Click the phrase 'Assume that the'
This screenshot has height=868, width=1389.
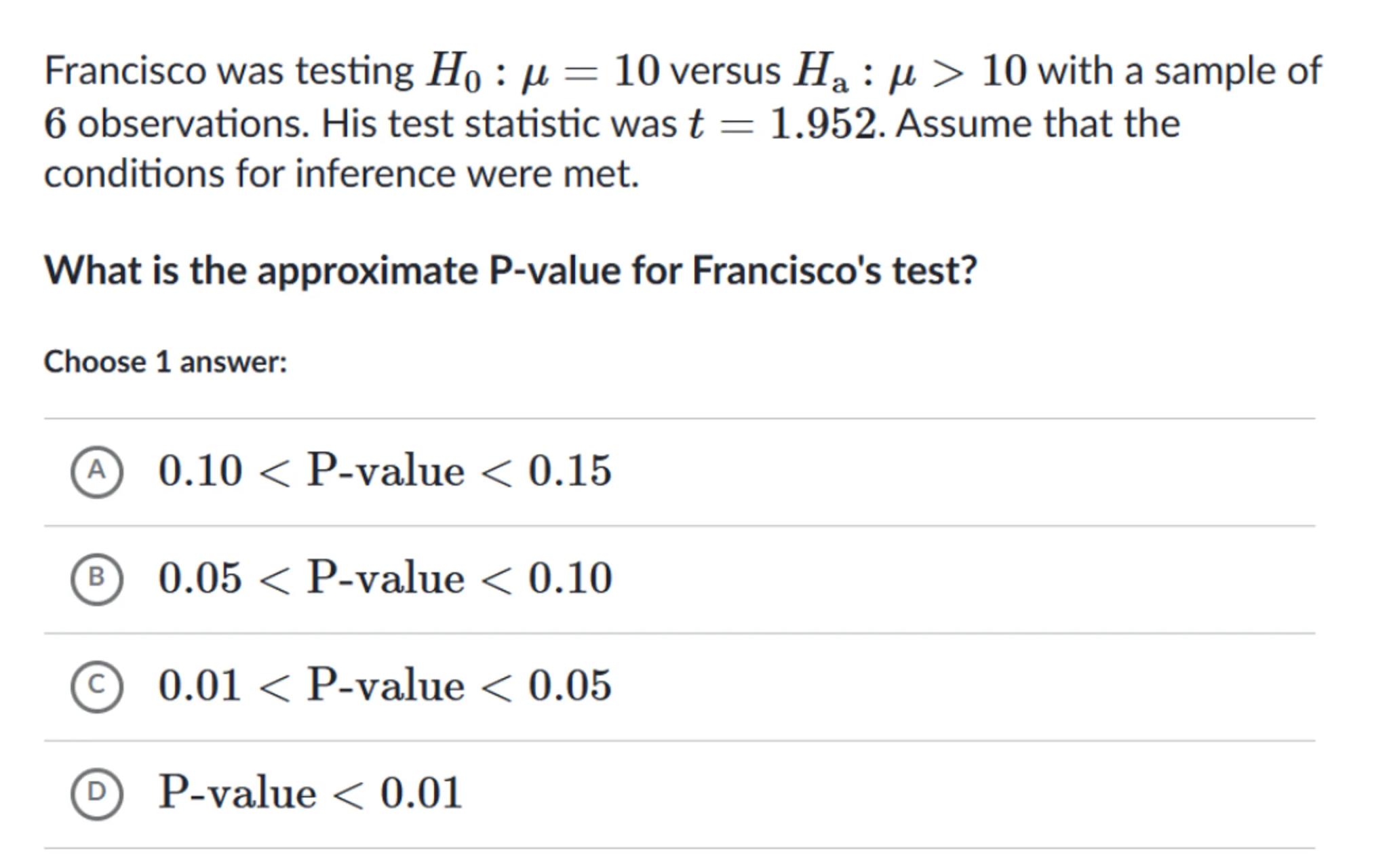click(x=1038, y=124)
